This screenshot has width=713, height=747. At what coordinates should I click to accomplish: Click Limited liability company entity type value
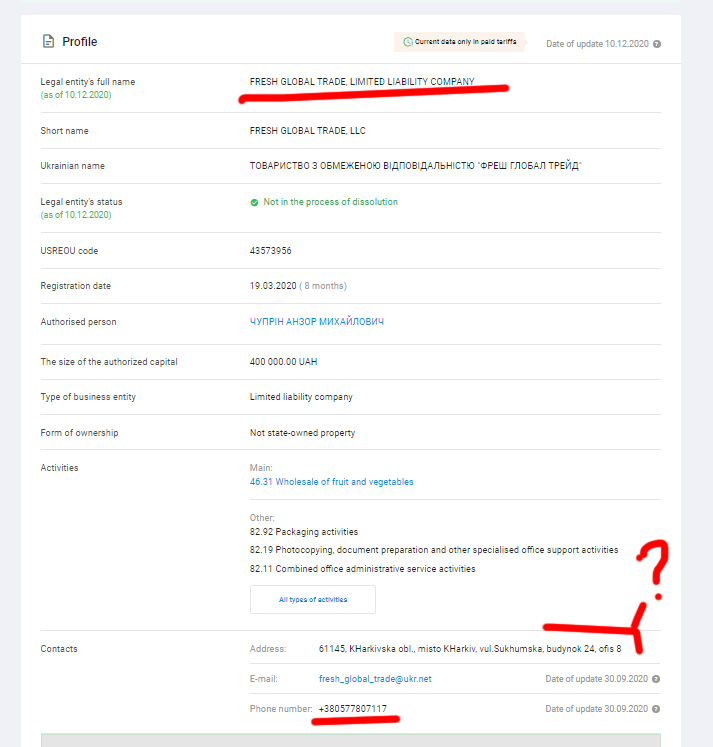click(301, 397)
